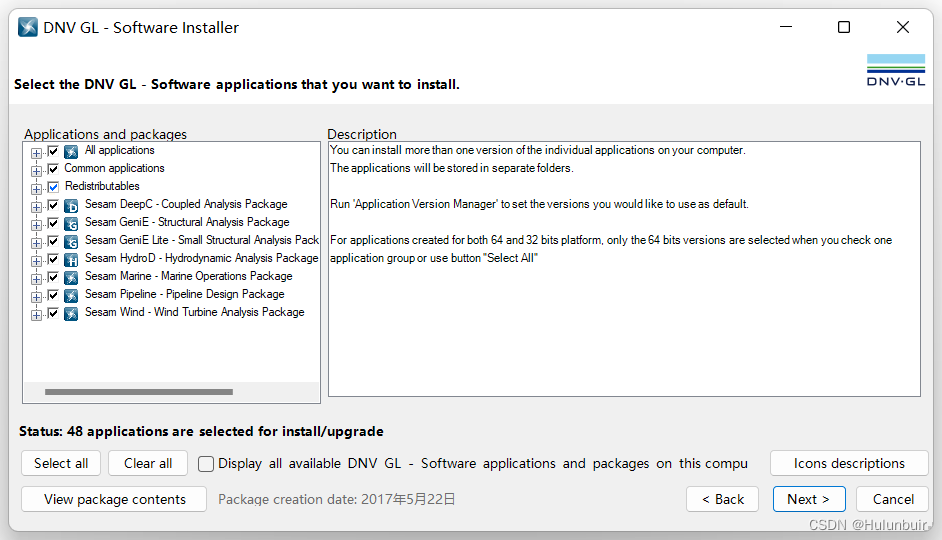This screenshot has width=942, height=540.
Task: Expand the Sesam HydroD tree node
Action: pyautogui.click(x=37, y=261)
